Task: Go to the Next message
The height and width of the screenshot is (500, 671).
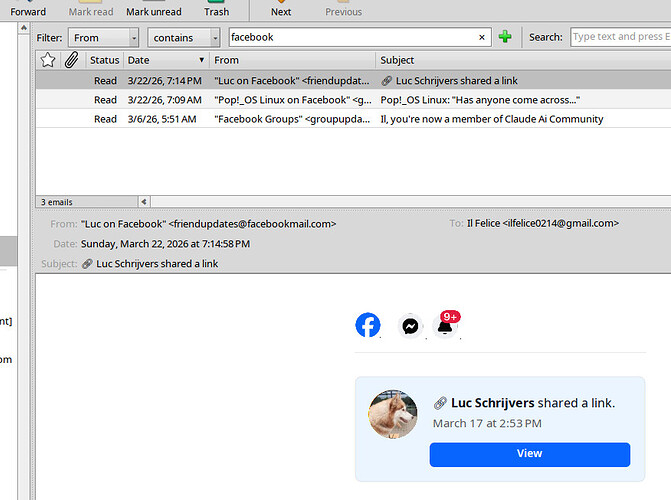Action: pyautogui.click(x=281, y=9)
